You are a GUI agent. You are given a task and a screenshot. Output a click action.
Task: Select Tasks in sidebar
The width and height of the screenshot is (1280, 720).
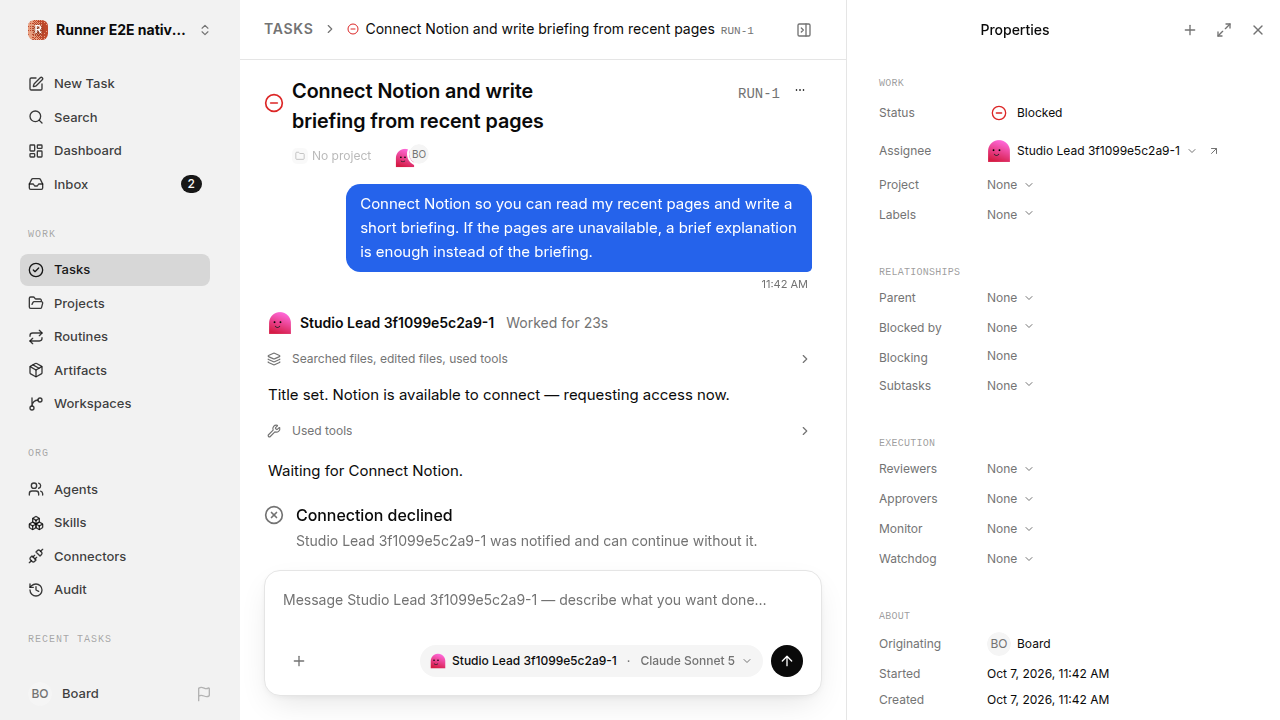pyautogui.click(x=115, y=270)
